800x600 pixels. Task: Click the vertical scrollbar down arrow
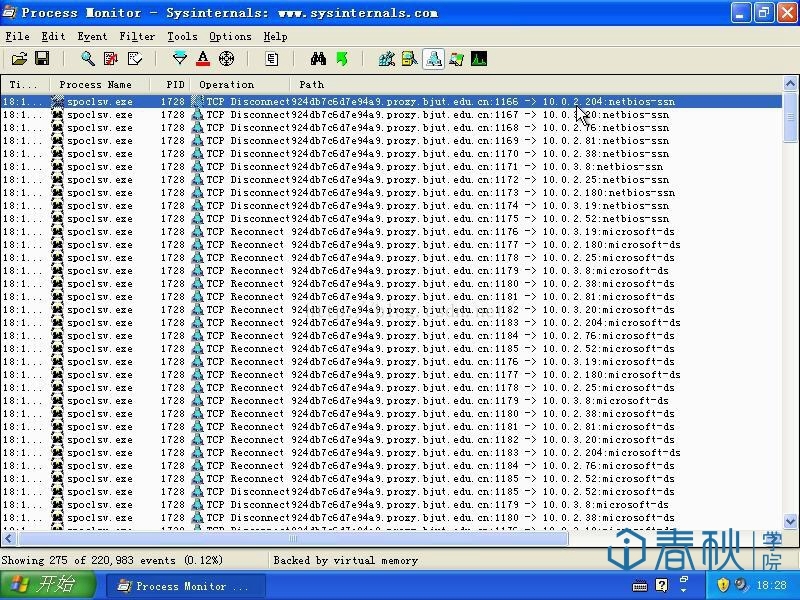point(790,522)
